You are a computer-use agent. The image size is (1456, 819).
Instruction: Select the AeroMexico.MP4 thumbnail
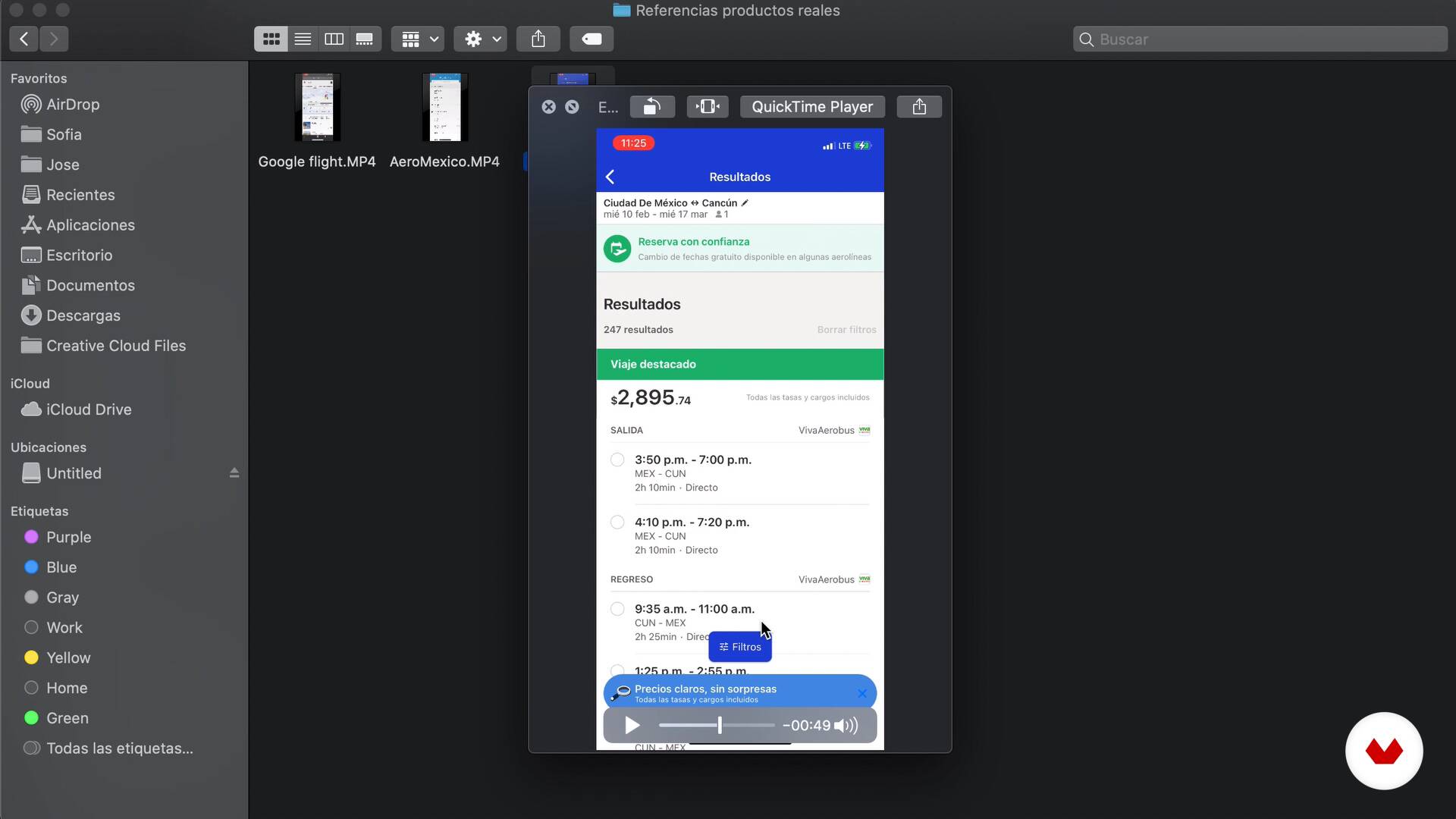coord(444,107)
